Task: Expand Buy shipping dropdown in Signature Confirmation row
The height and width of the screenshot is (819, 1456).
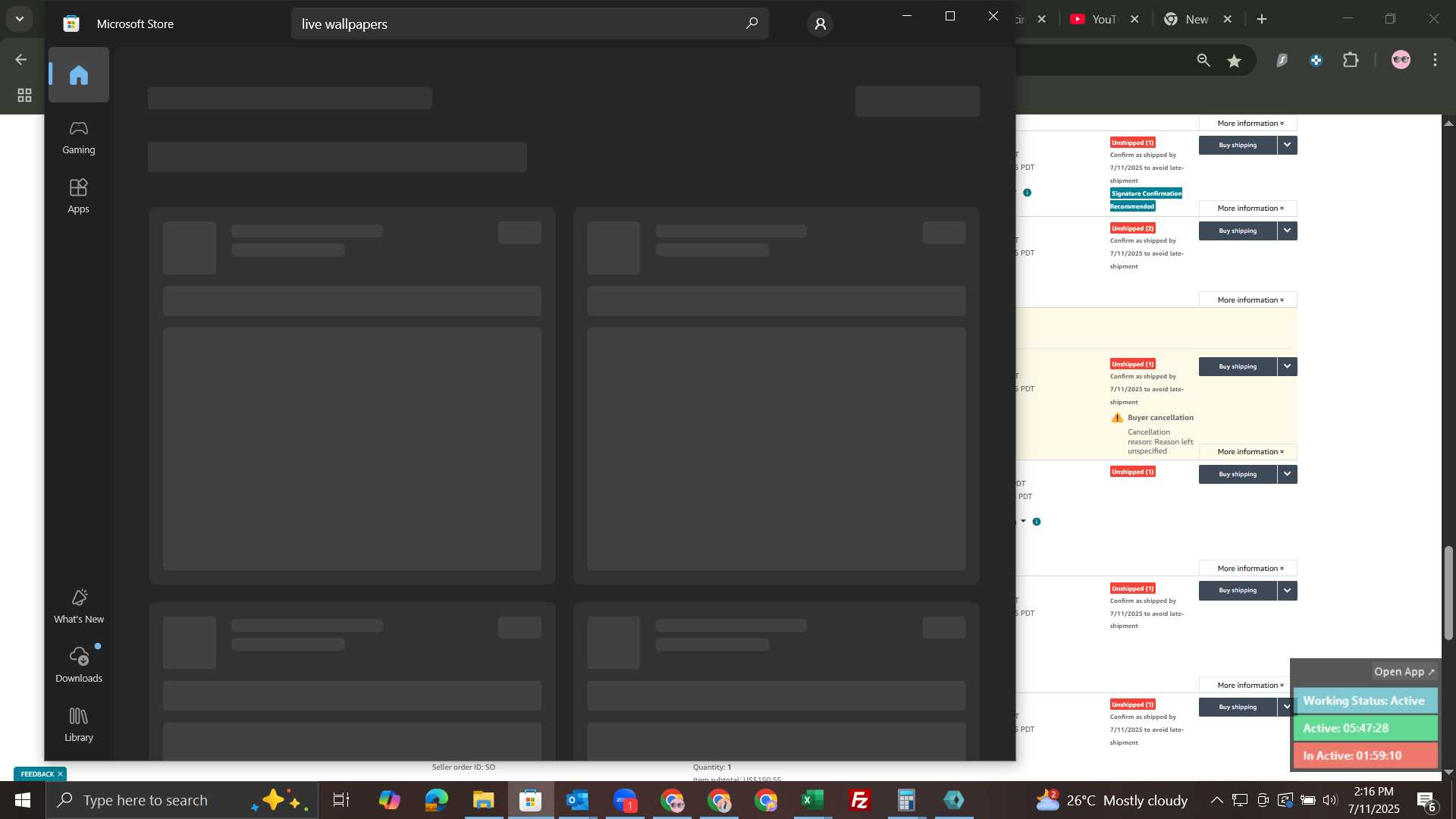Action: 1287,145
